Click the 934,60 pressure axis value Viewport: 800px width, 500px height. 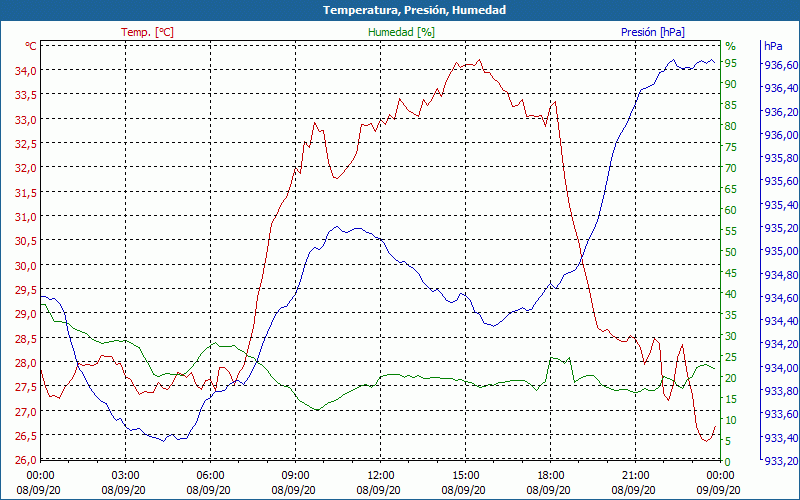coord(781,298)
